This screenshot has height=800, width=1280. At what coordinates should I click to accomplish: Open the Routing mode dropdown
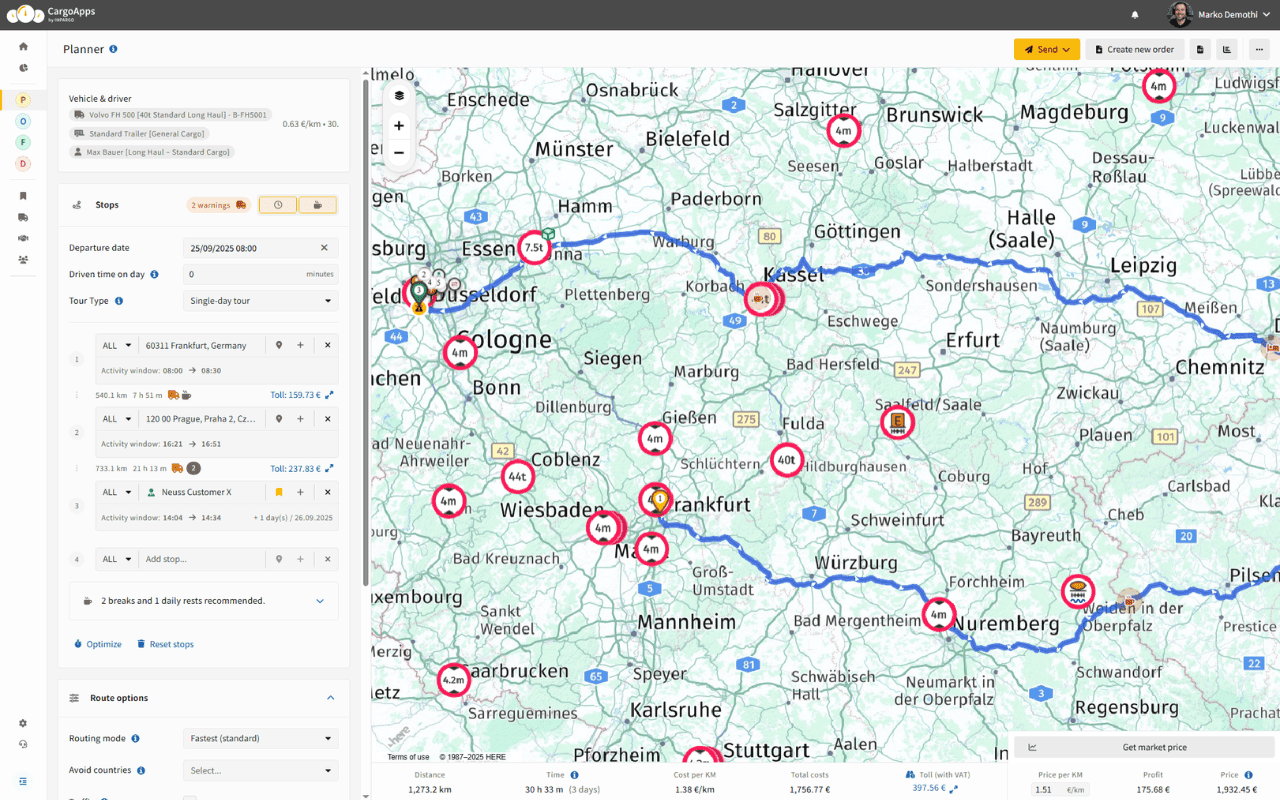click(260, 737)
